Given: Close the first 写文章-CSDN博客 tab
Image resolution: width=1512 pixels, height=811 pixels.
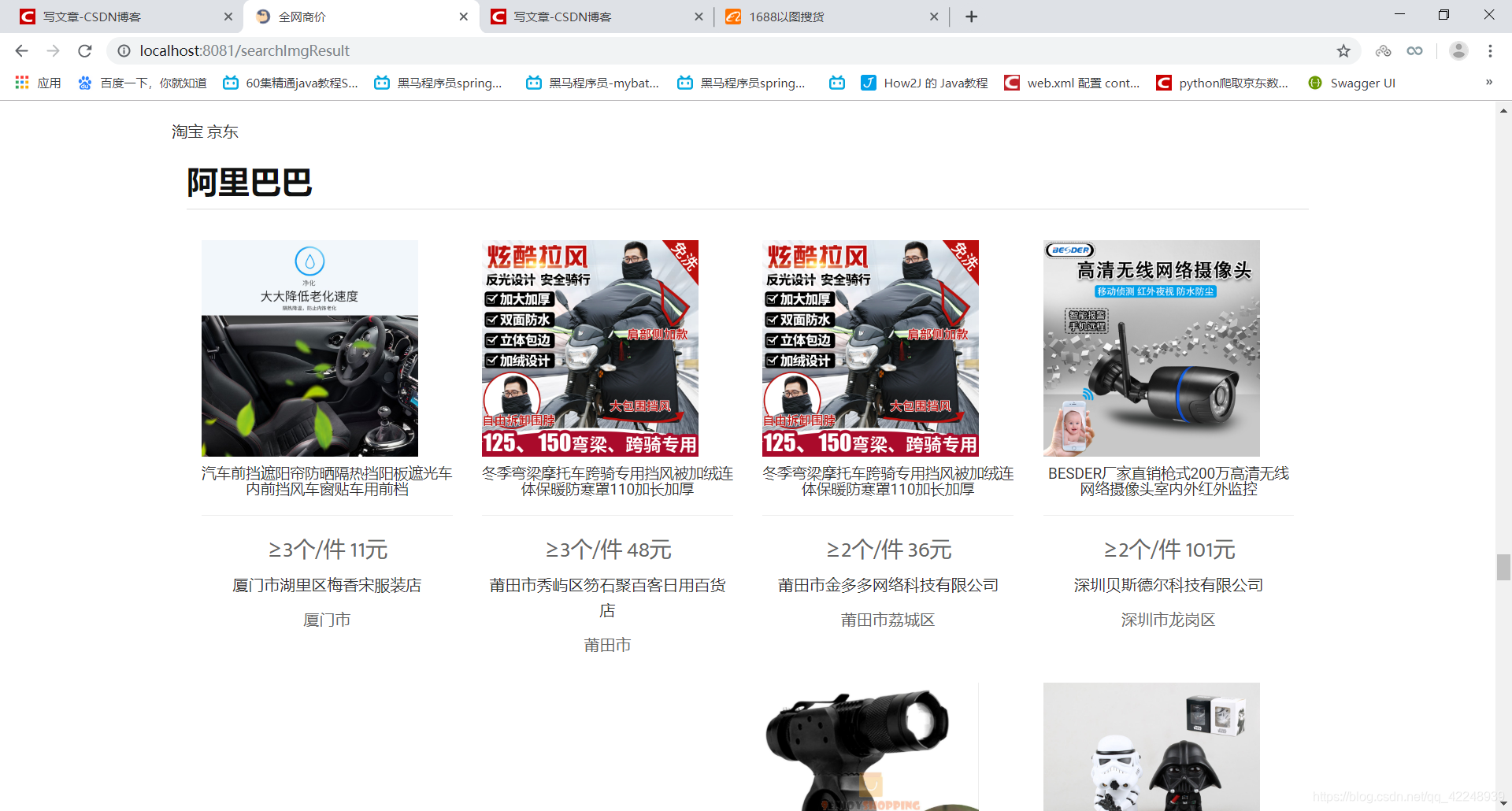Looking at the screenshot, I should point(228,17).
